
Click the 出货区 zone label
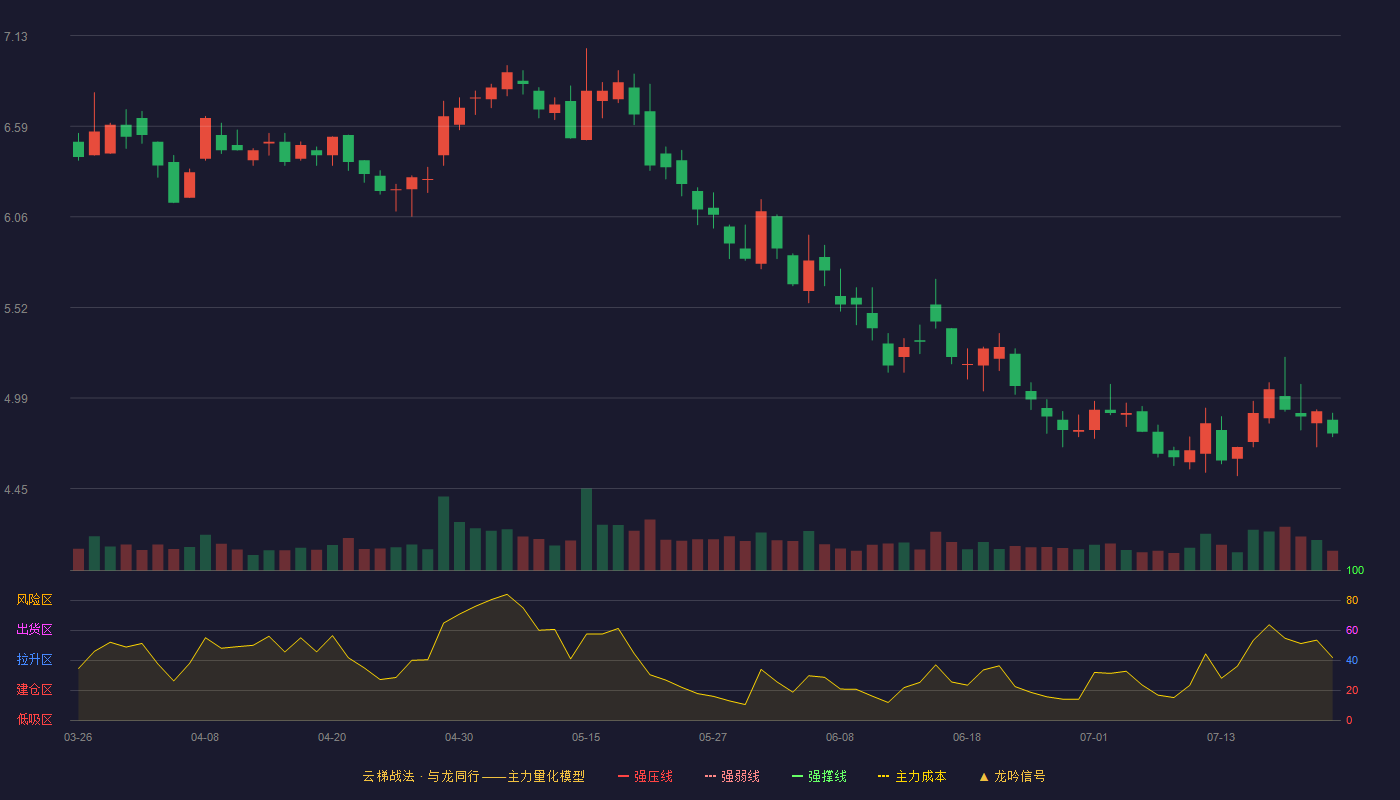(x=34, y=630)
